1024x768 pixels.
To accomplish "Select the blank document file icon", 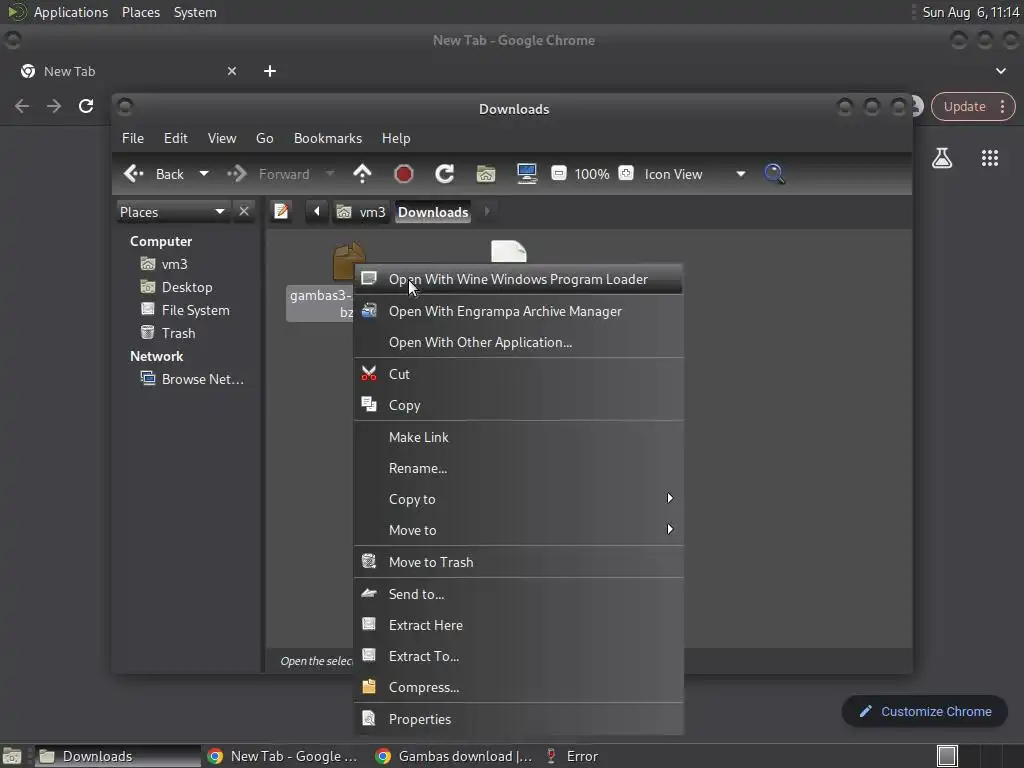I will click(508, 251).
